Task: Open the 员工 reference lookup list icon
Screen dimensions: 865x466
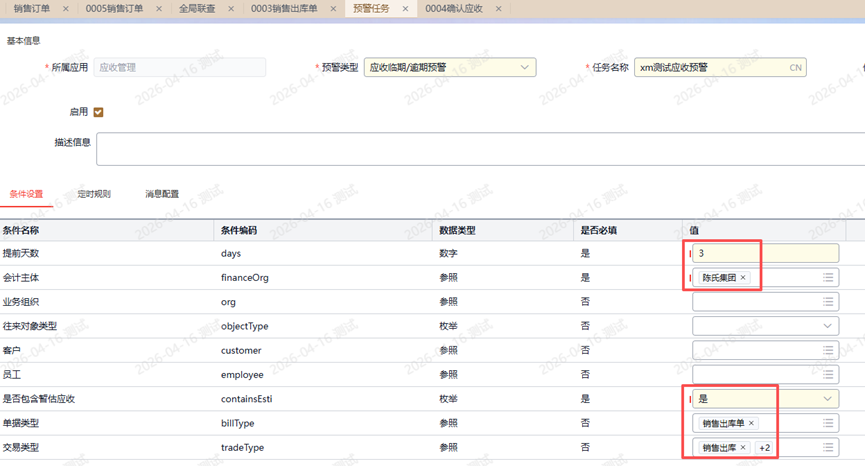Action: click(828, 375)
